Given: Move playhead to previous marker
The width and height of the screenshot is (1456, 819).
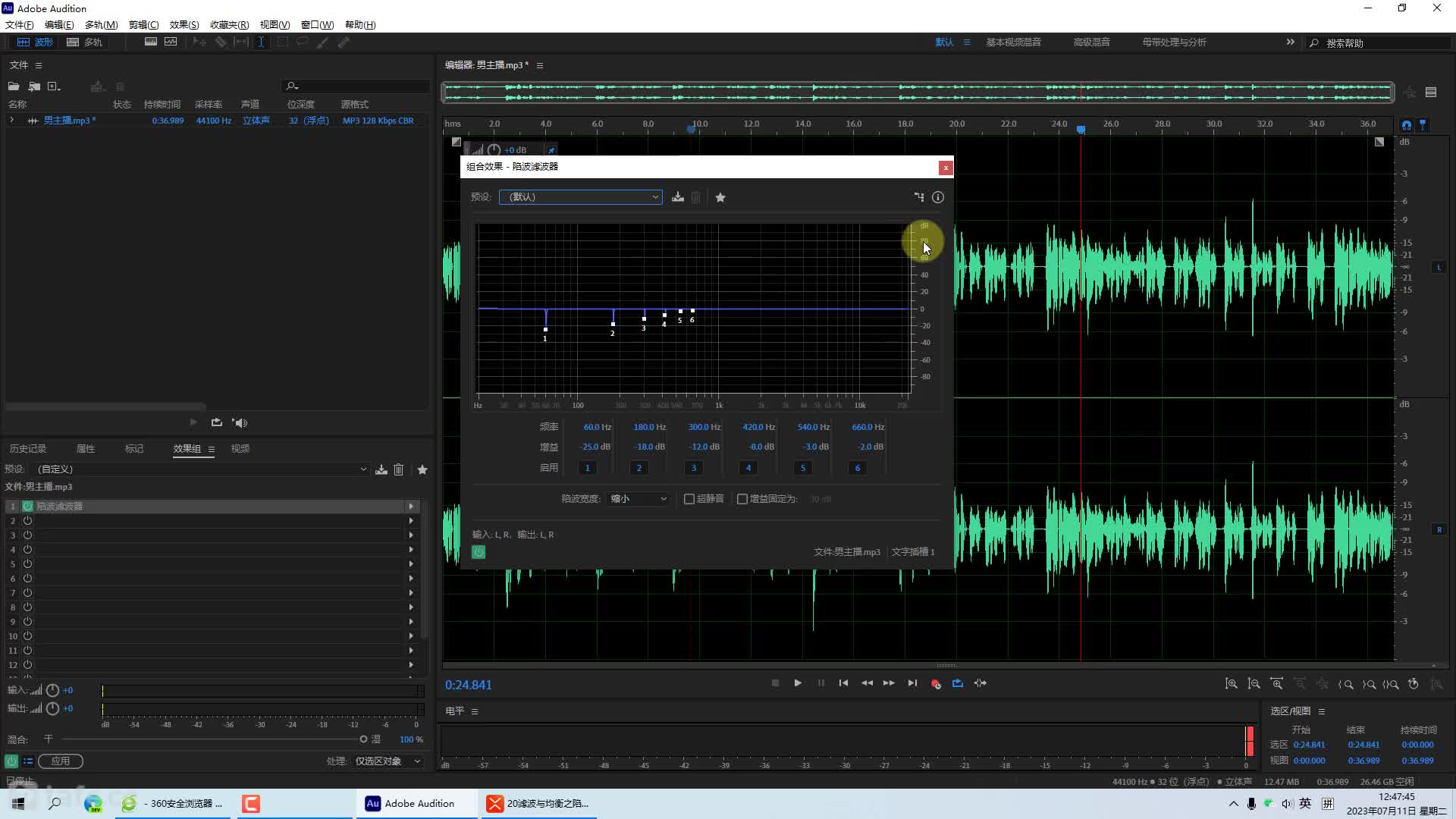Looking at the screenshot, I should point(843,683).
